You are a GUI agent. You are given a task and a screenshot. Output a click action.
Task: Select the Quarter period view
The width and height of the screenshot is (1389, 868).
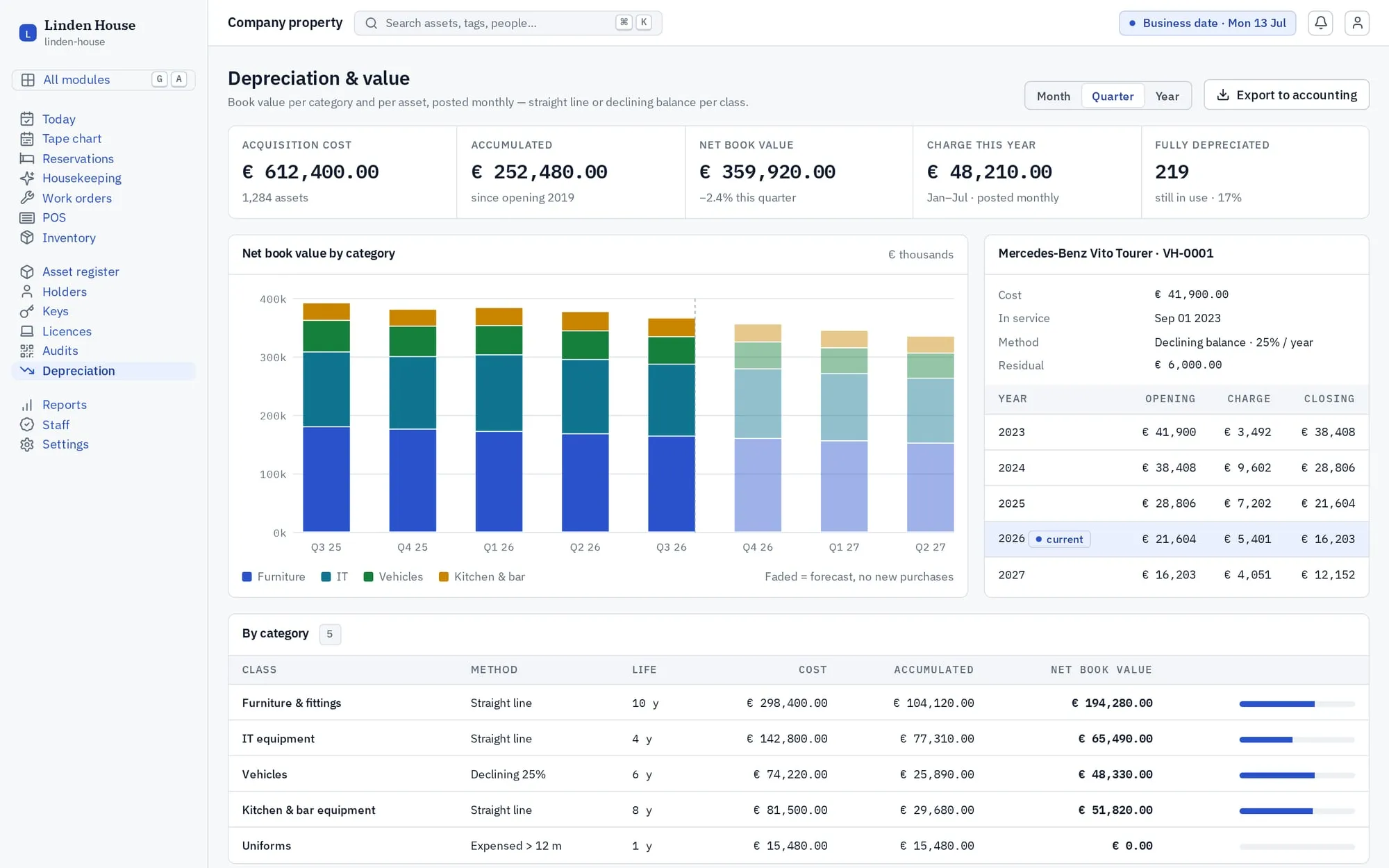point(1113,96)
